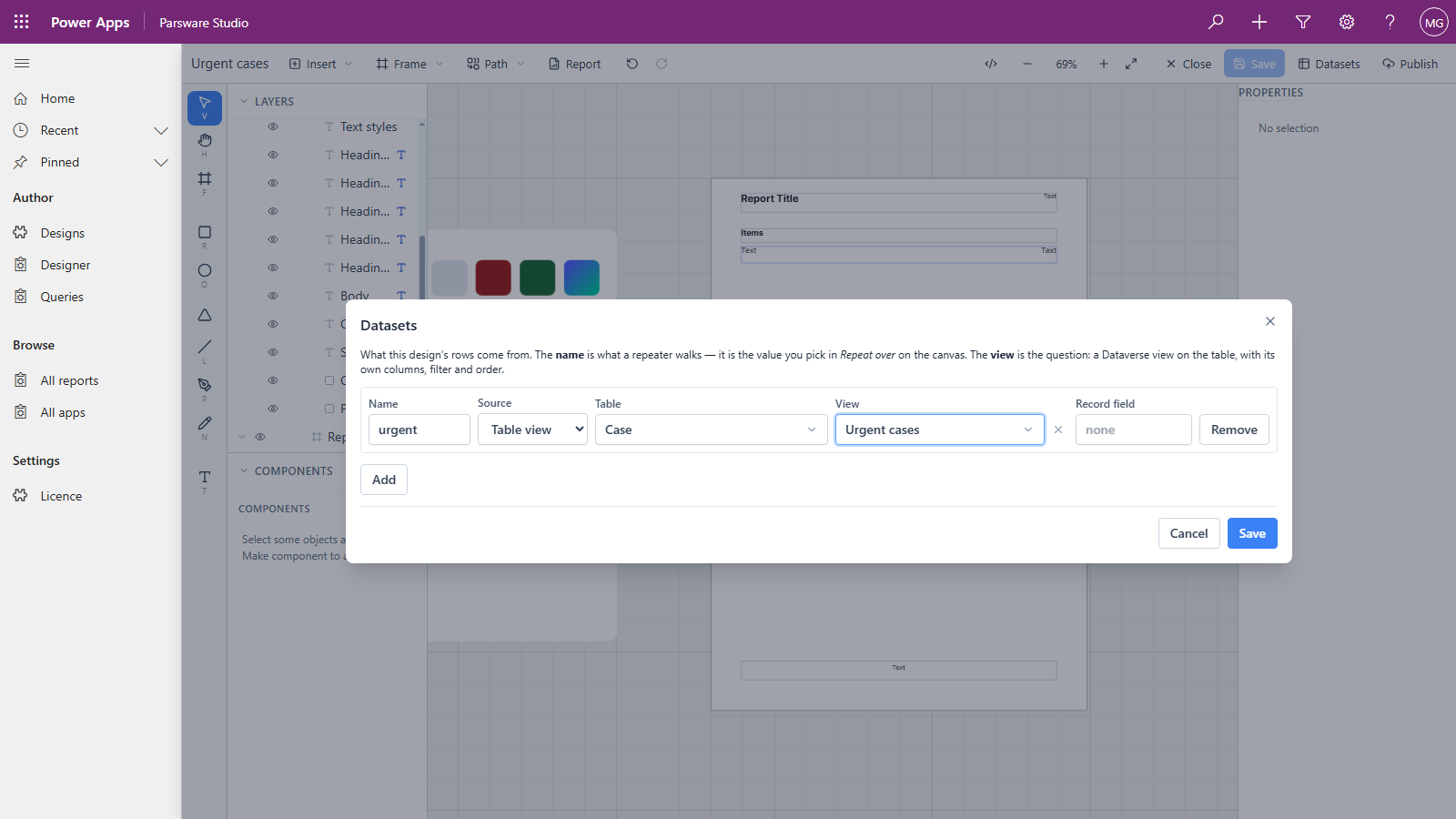Image resolution: width=1456 pixels, height=819 pixels.
Task: Select the Hand pan tool
Action: 205,143
